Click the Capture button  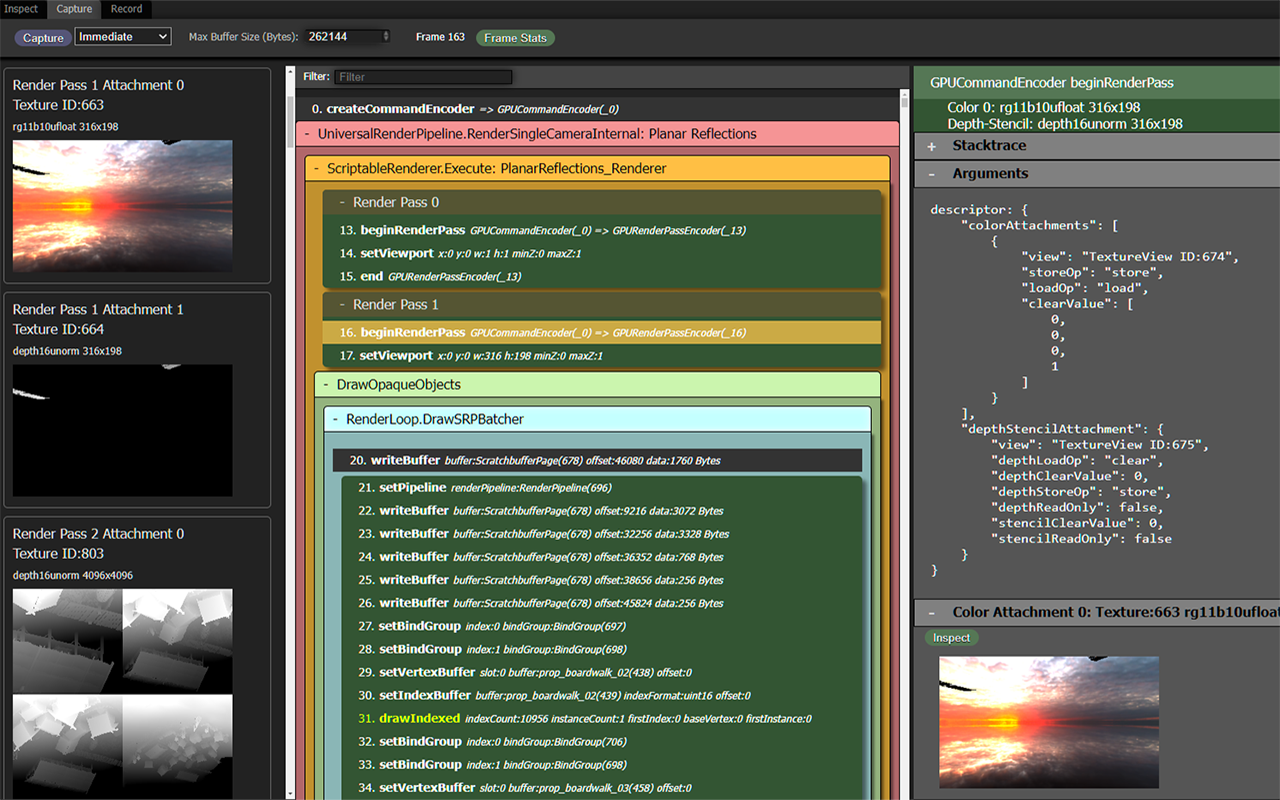point(43,37)
